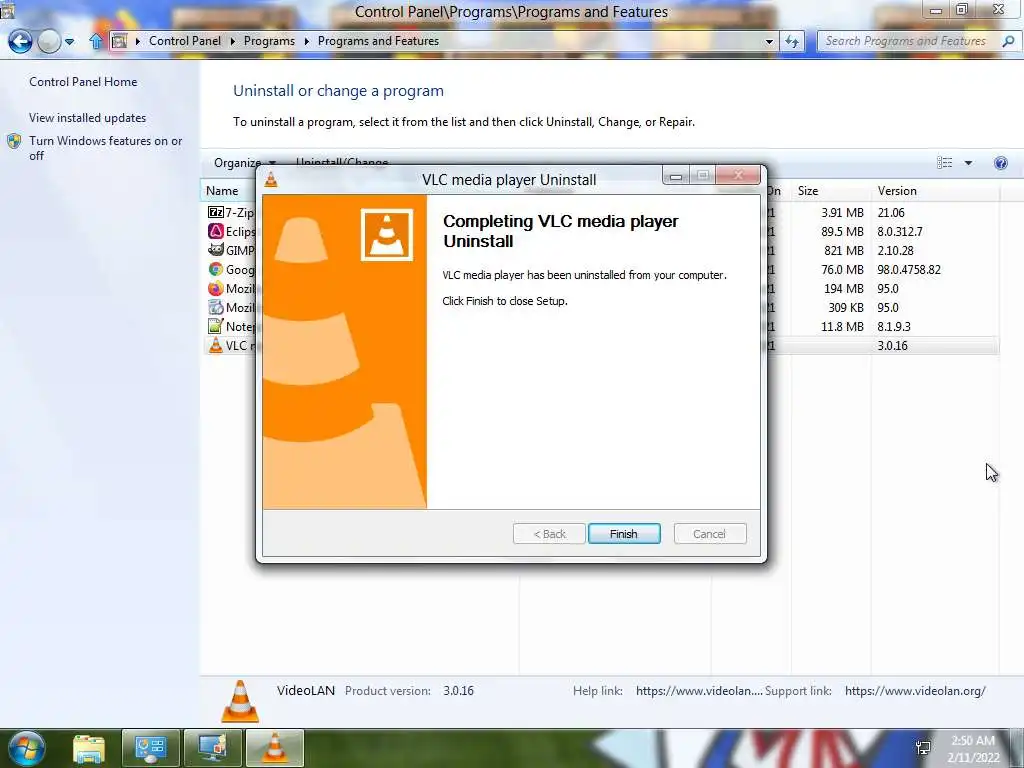Click the refresh button beside address bar
This screenshot has width=1024, height=768.
792,41
